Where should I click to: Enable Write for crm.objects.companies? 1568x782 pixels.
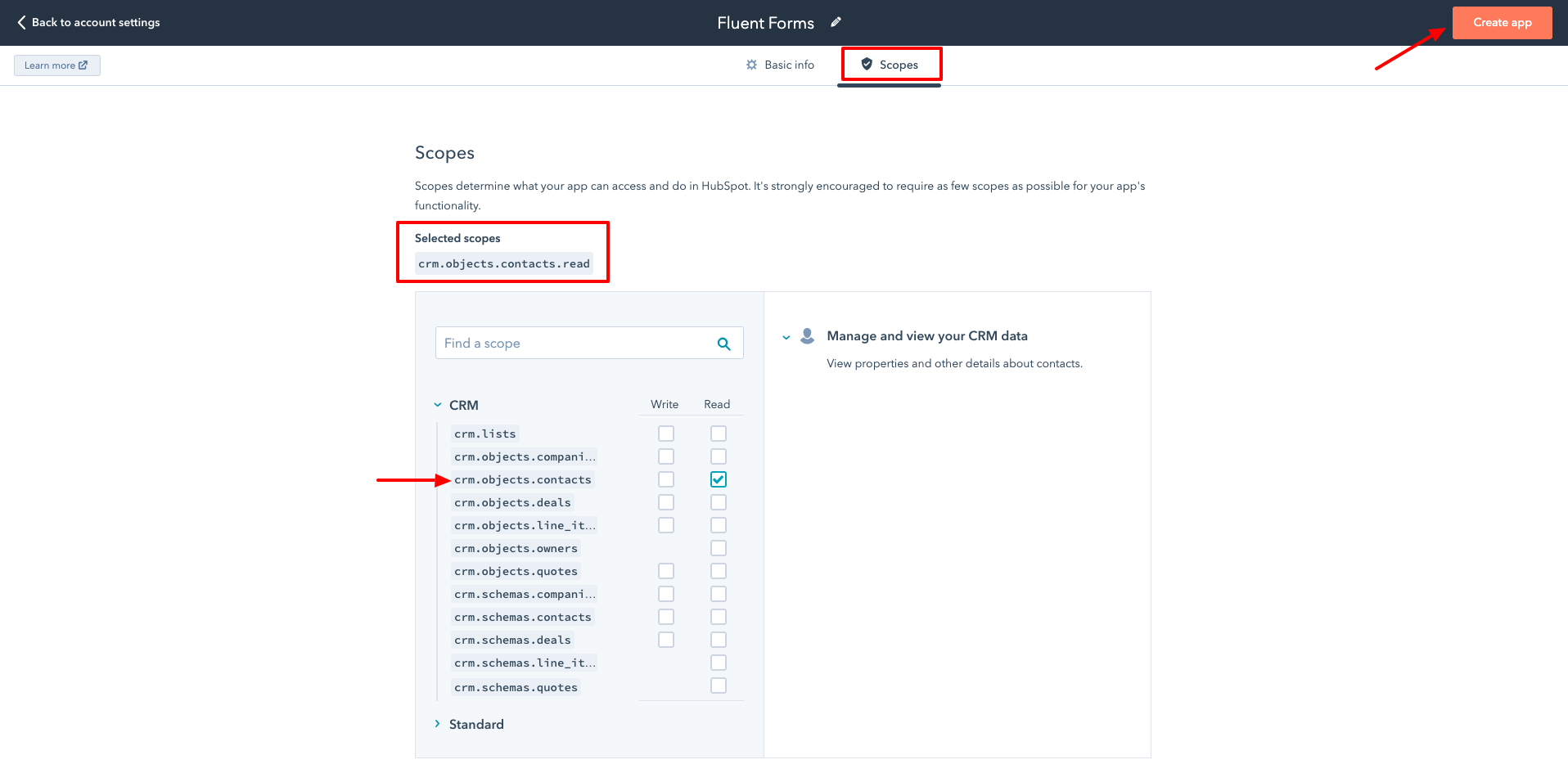(x=666, y=456)
